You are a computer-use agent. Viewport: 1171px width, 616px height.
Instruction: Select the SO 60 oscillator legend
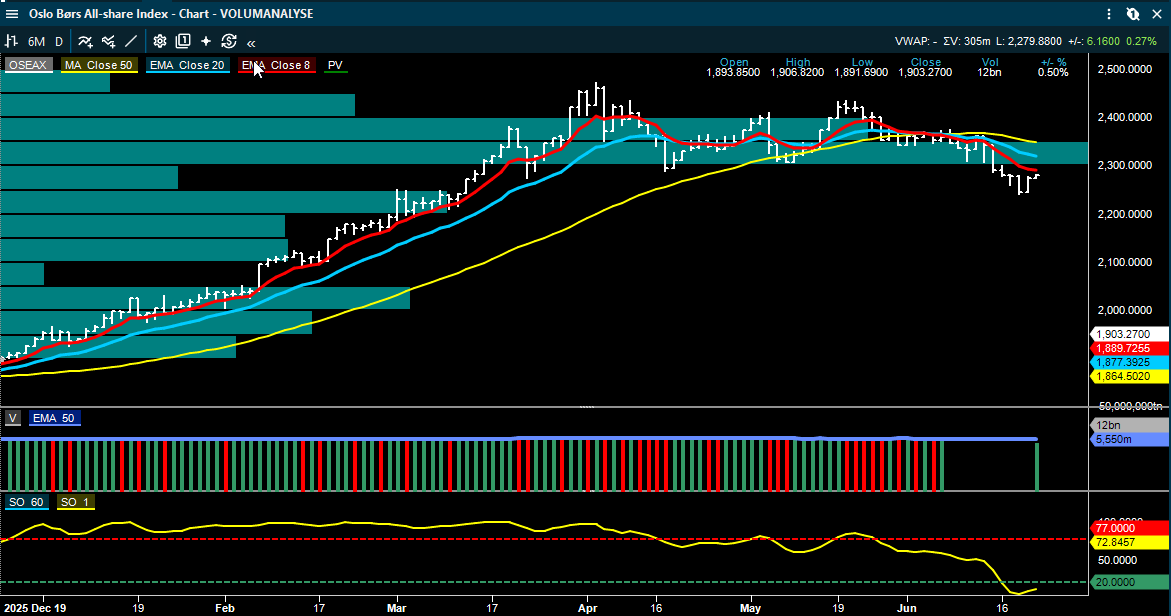click(x=26, y=502)
